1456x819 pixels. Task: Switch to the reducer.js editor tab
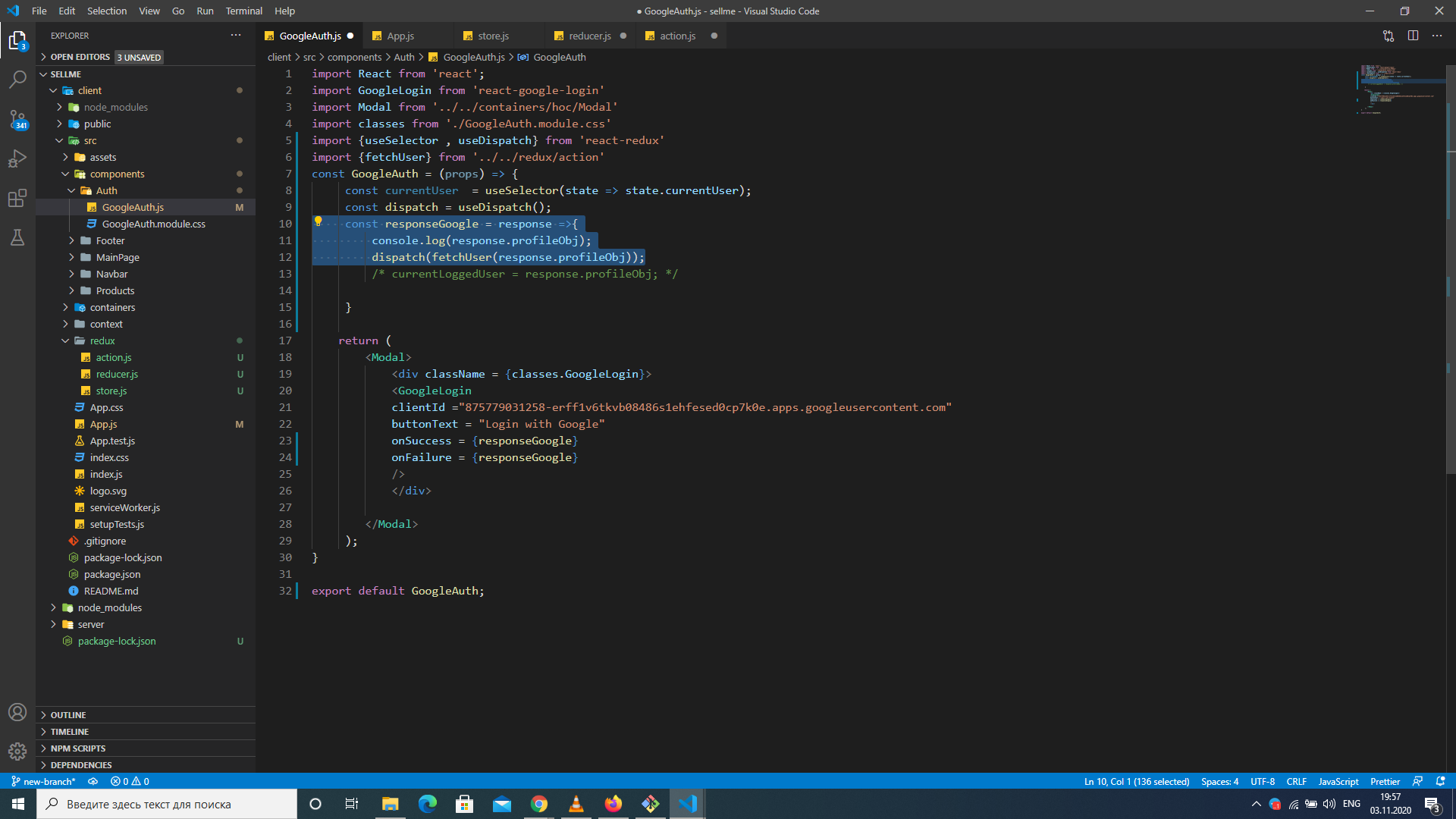589,36
